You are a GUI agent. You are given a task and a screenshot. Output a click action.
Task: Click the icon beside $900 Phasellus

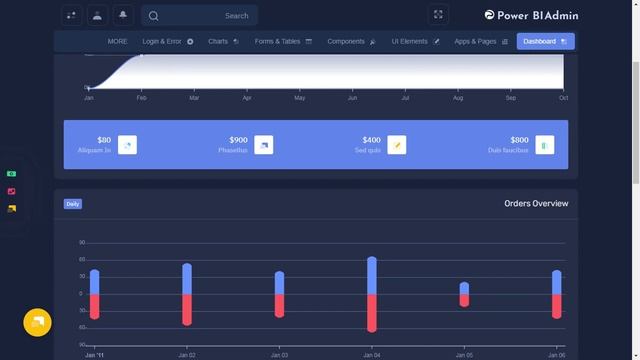tap(264, 145)
